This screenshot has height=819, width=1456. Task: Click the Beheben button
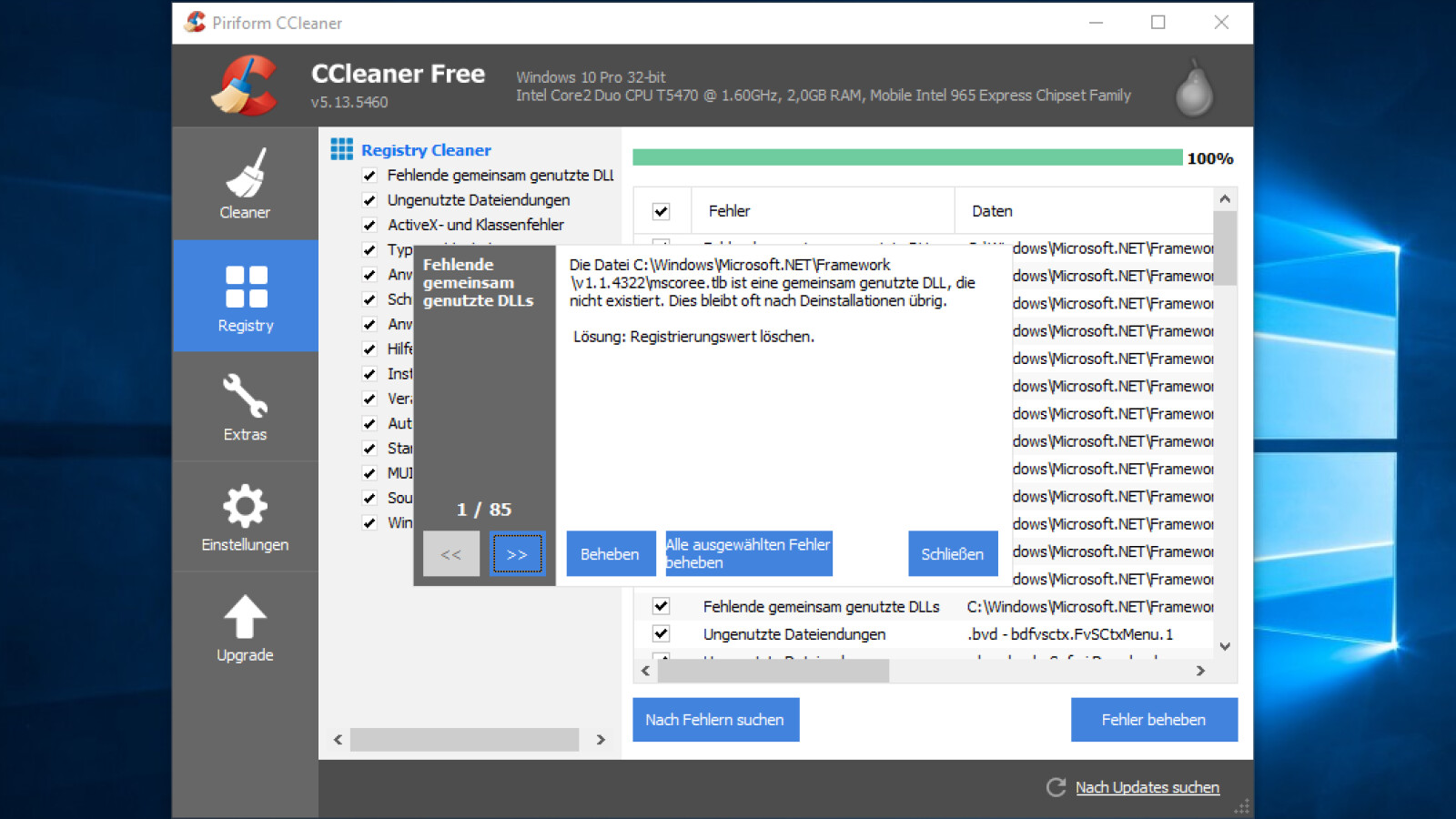coord(610,553)
